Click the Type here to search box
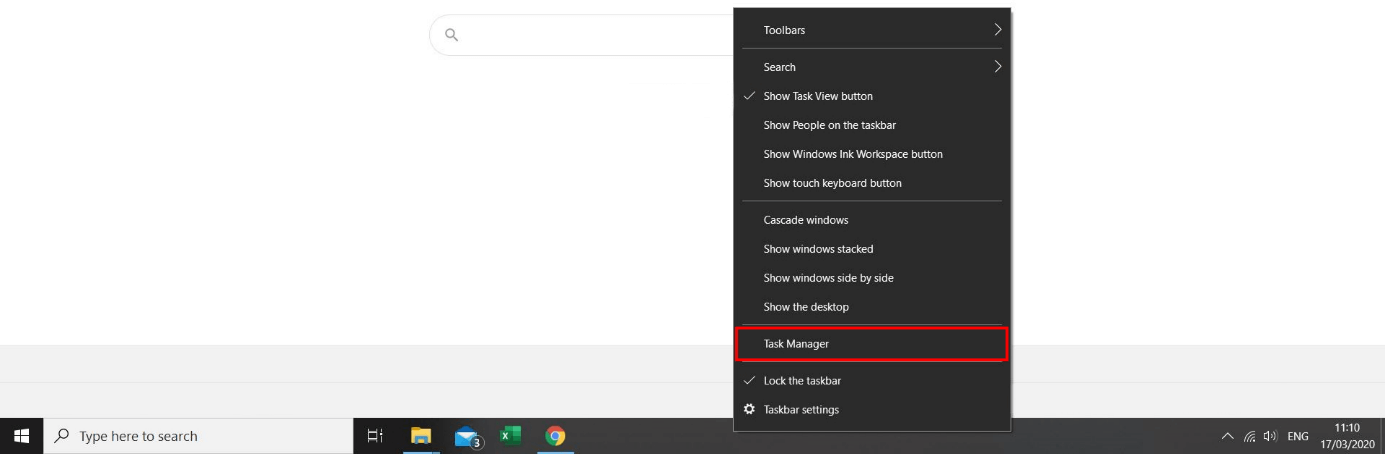This screenshot has width=1385, height=454. (200, 436)
